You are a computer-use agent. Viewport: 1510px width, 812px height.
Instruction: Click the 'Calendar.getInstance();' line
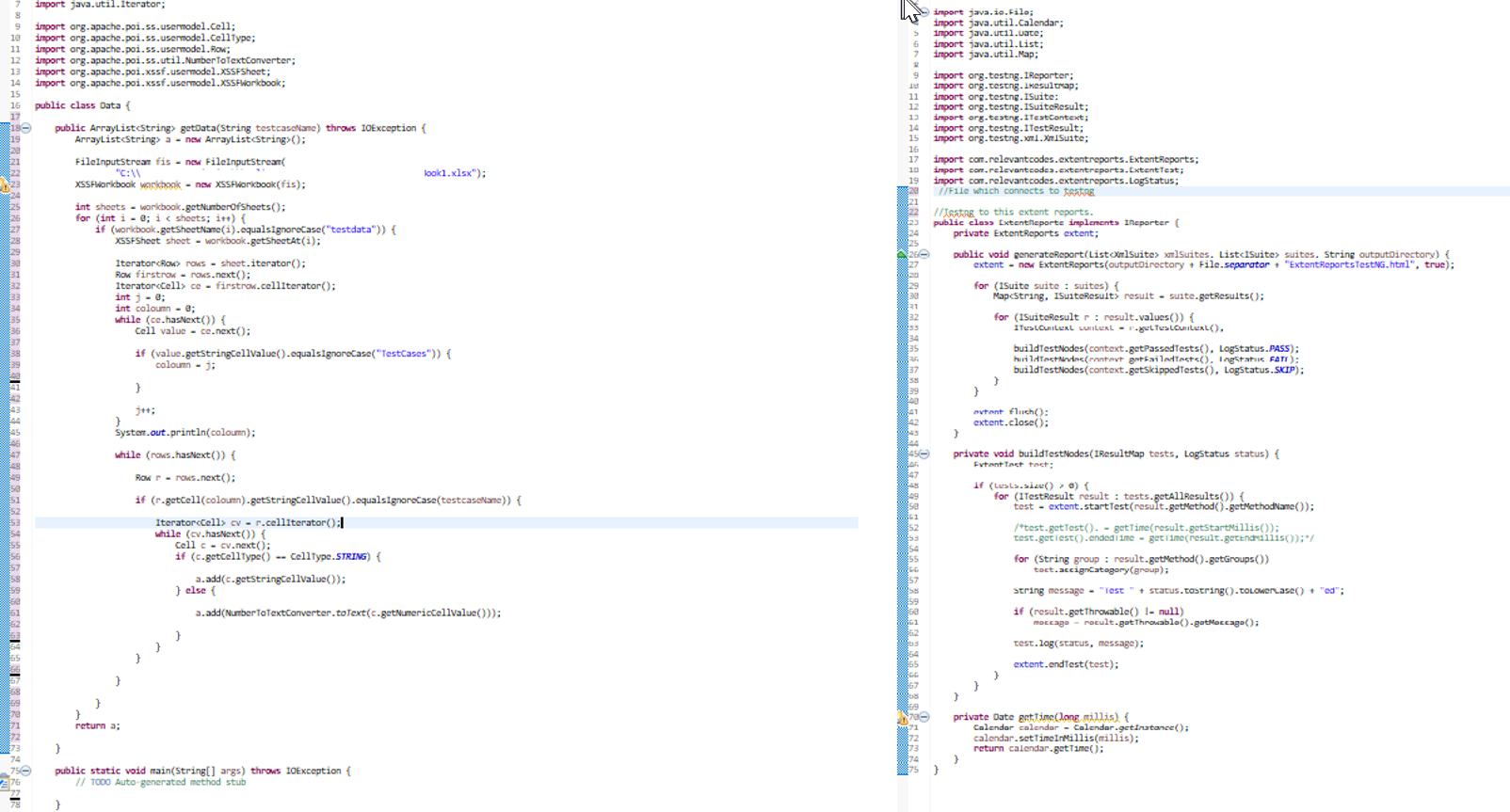[1081, 728]
